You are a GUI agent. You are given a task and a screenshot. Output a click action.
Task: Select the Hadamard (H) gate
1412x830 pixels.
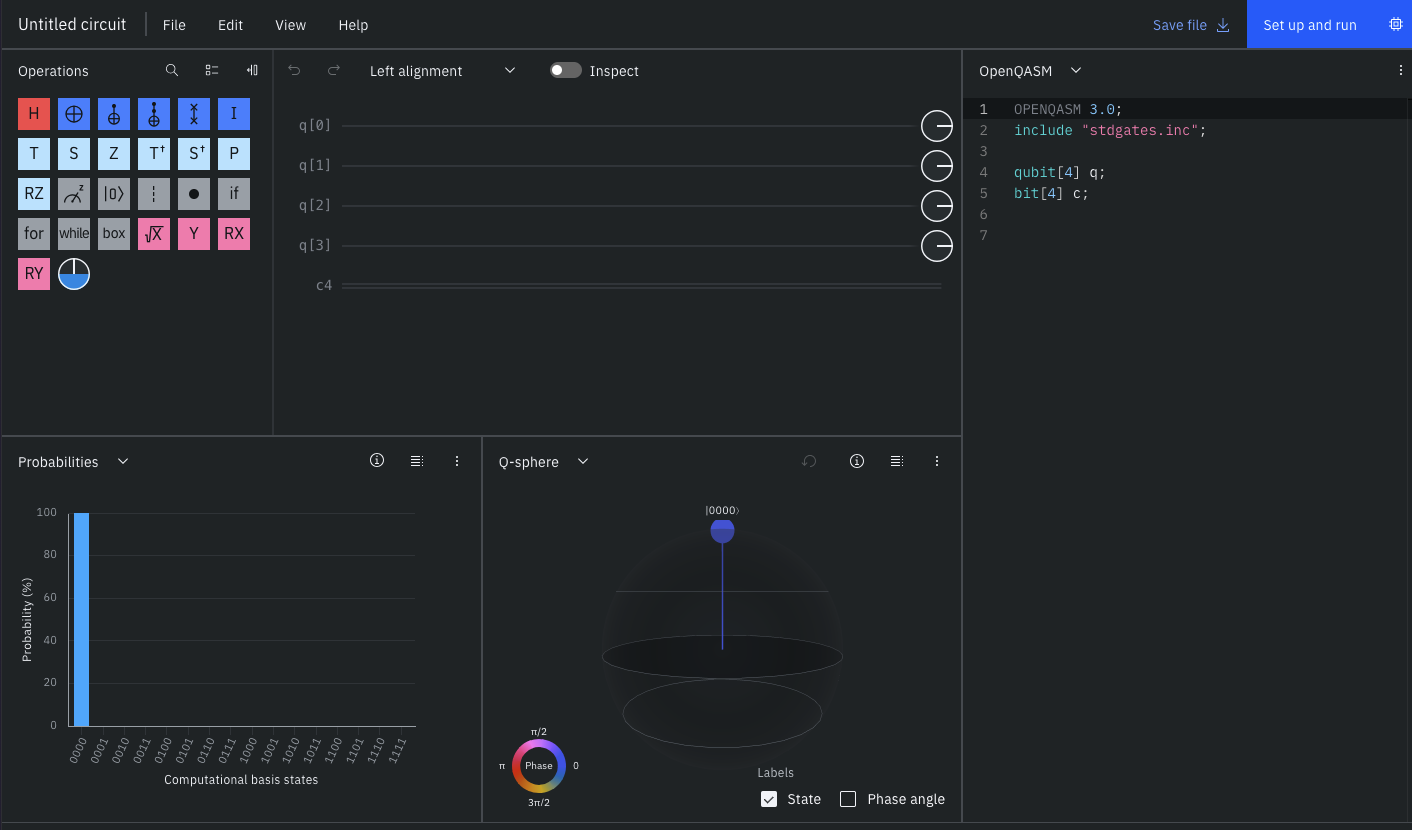point(34,114)
